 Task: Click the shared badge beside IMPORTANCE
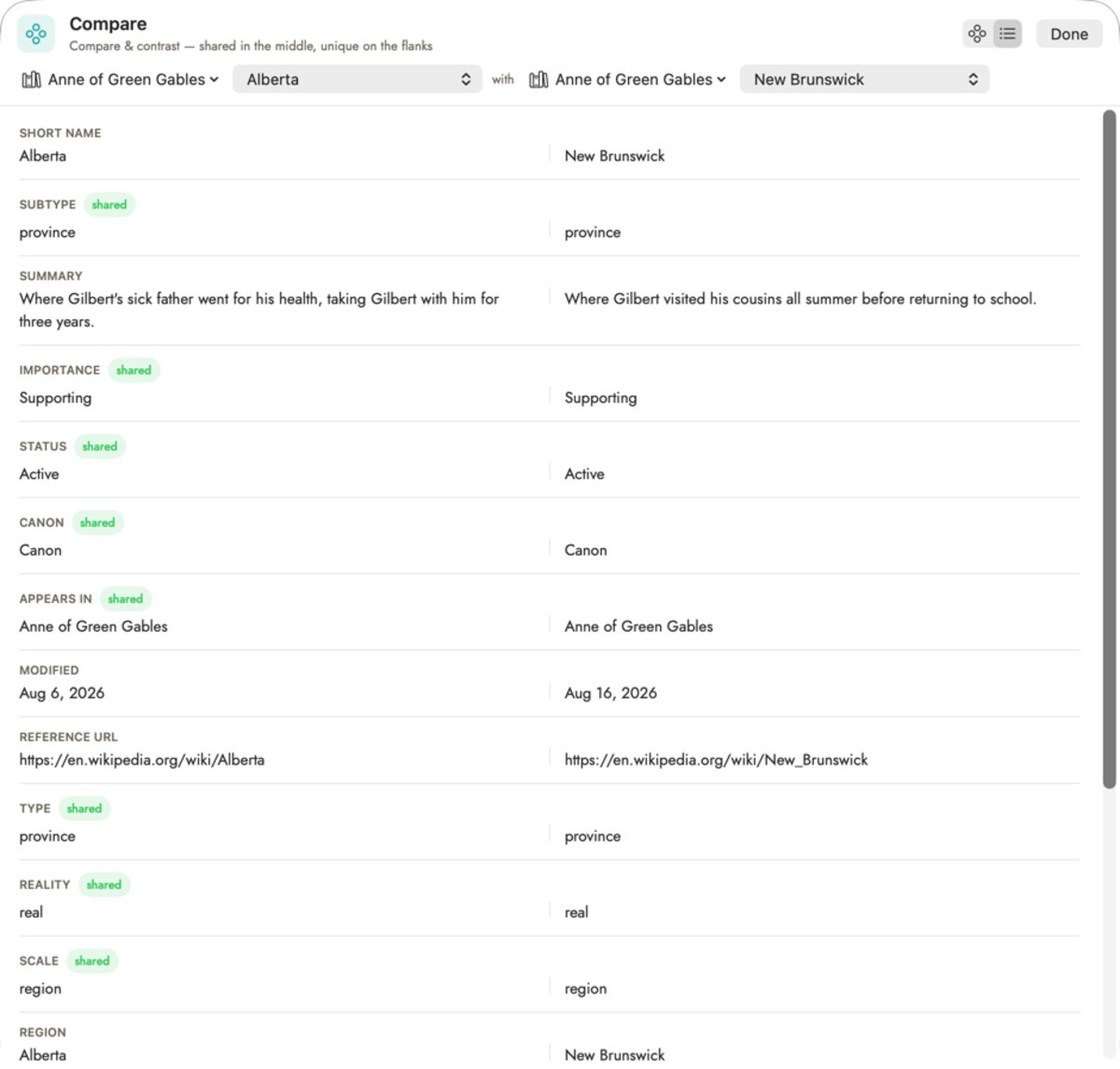tap(133, 370)
